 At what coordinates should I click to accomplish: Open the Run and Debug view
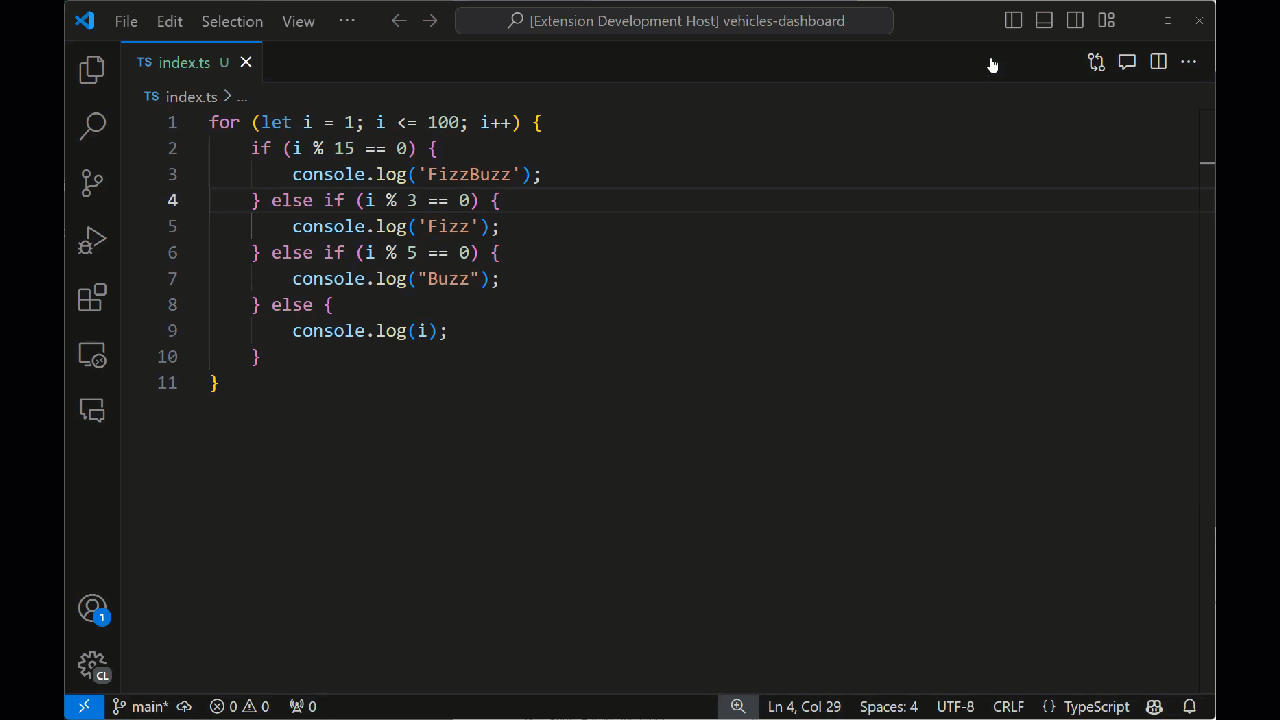92,240
